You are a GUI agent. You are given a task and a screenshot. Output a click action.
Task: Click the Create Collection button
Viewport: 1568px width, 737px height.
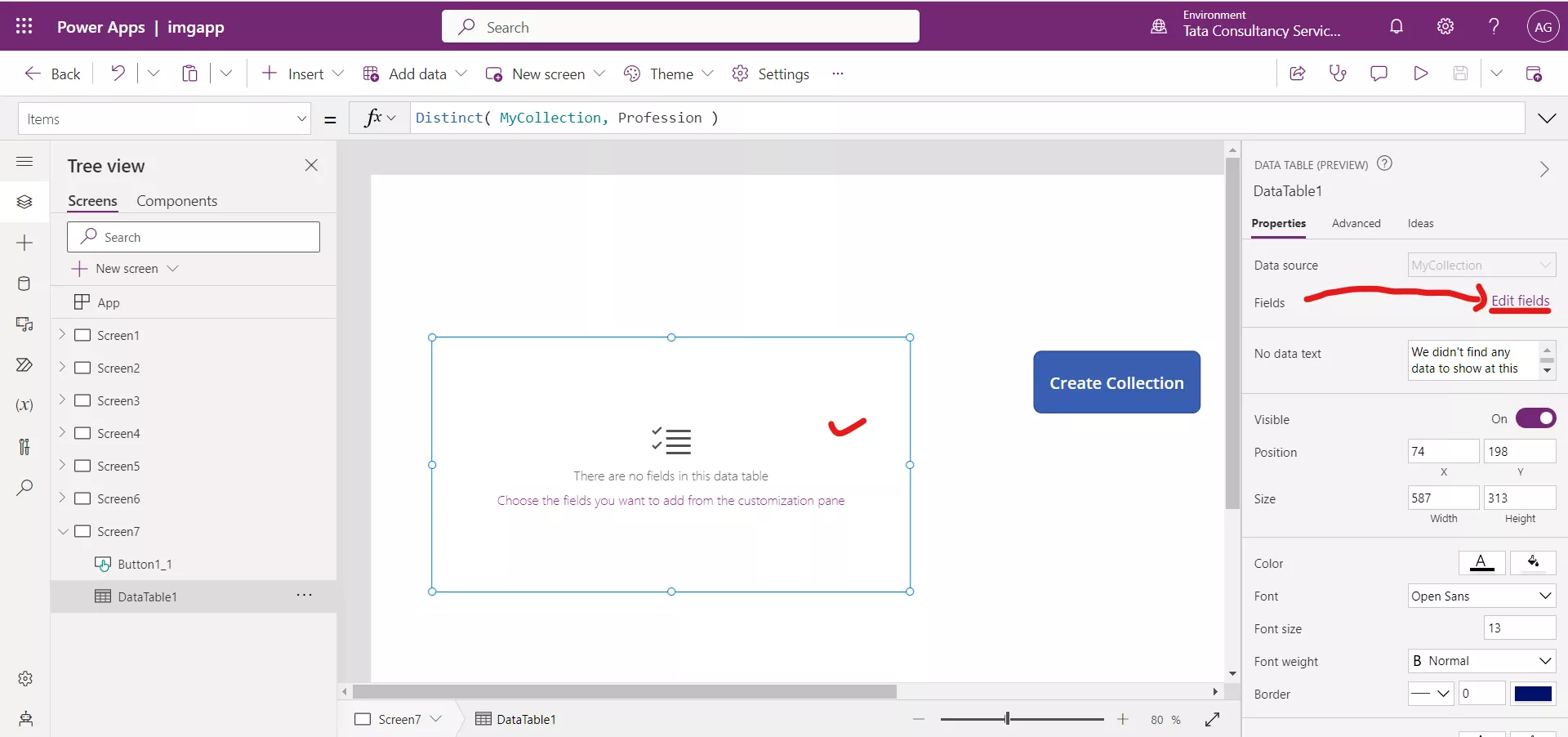click(1116, 382)
